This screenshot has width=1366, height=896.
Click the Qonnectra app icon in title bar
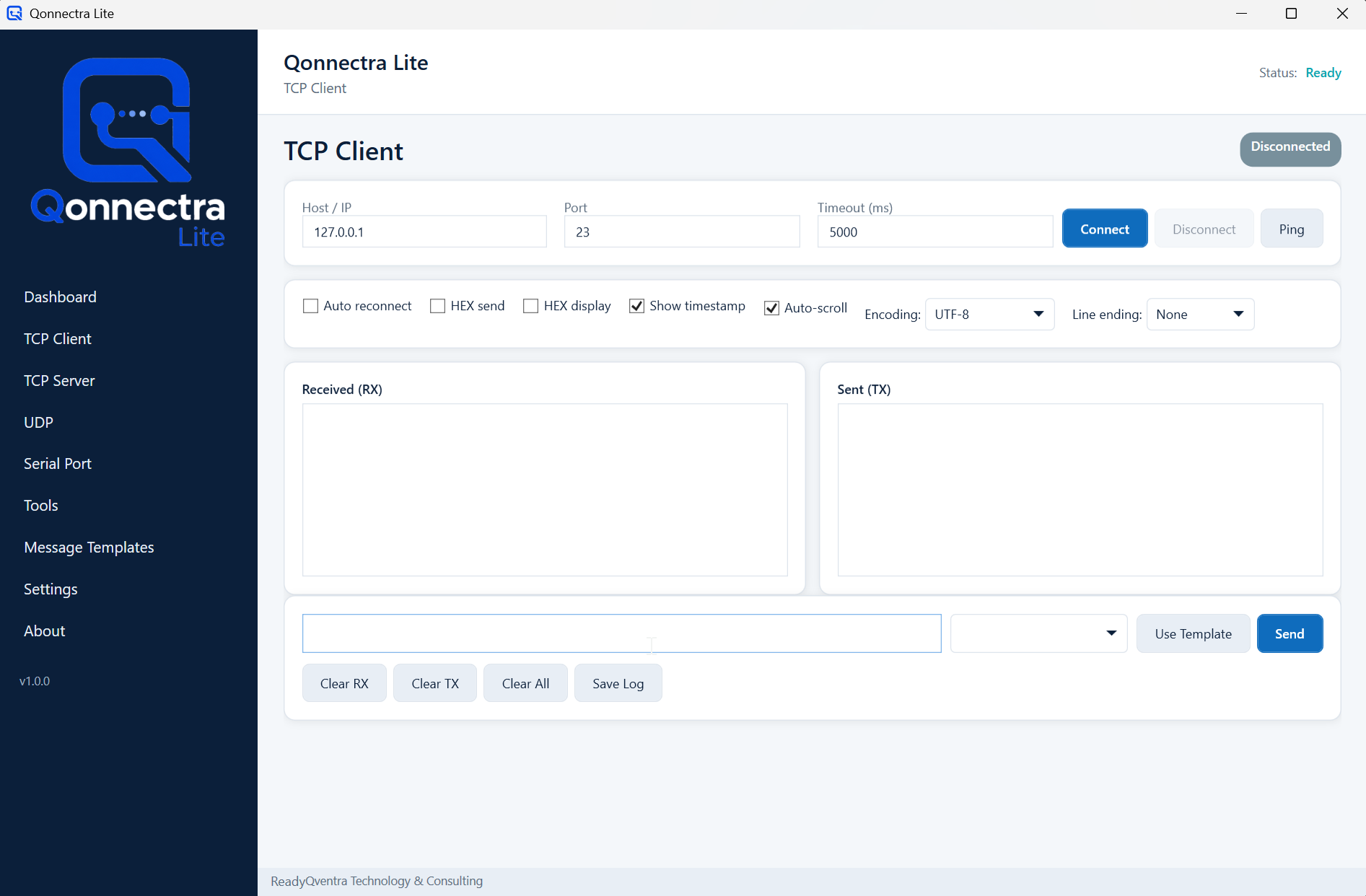[x=14, y=13]
